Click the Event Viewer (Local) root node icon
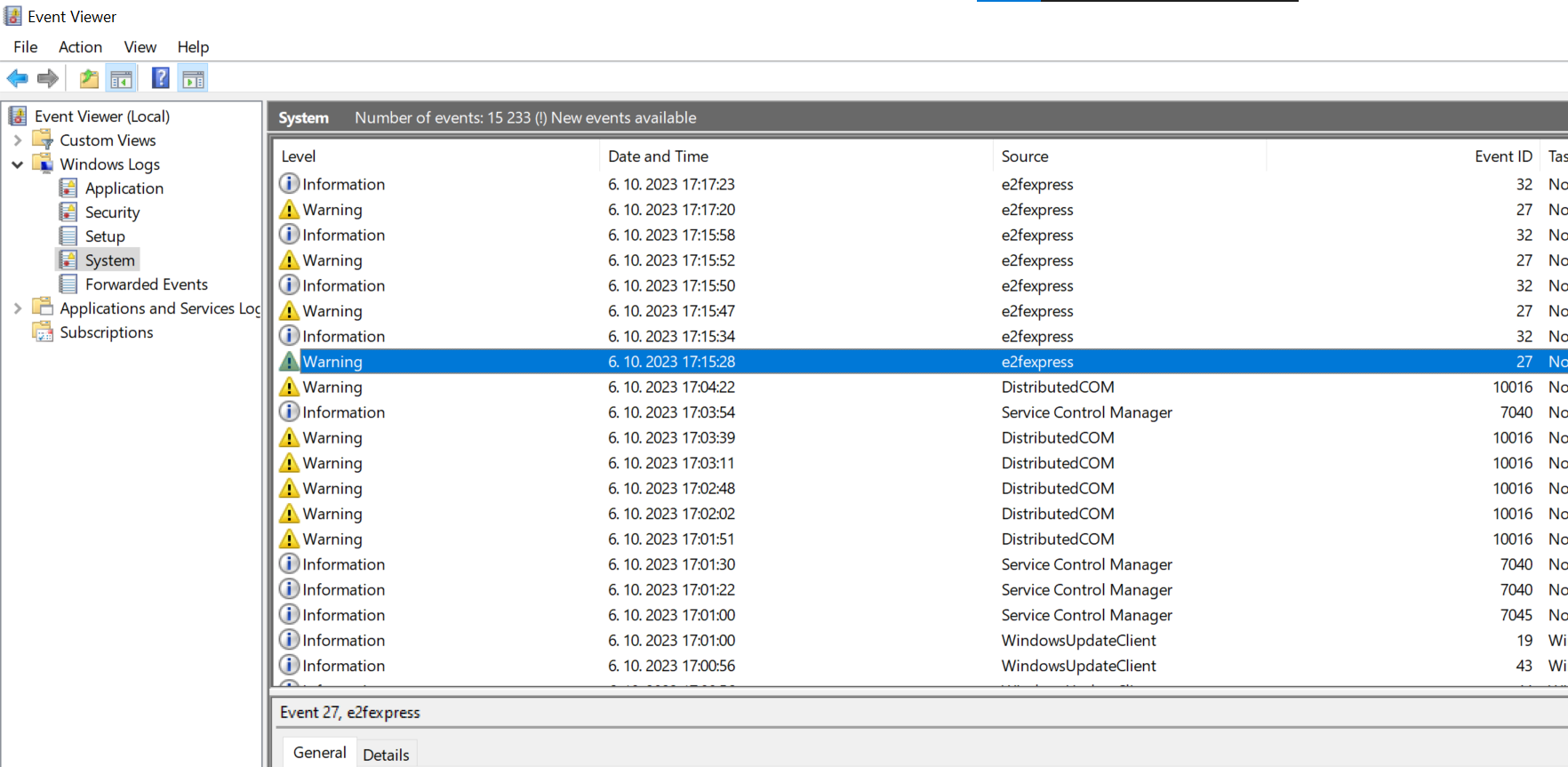Screen dimensions: 1568x767 pyautogui.click(x=18, y=116)
